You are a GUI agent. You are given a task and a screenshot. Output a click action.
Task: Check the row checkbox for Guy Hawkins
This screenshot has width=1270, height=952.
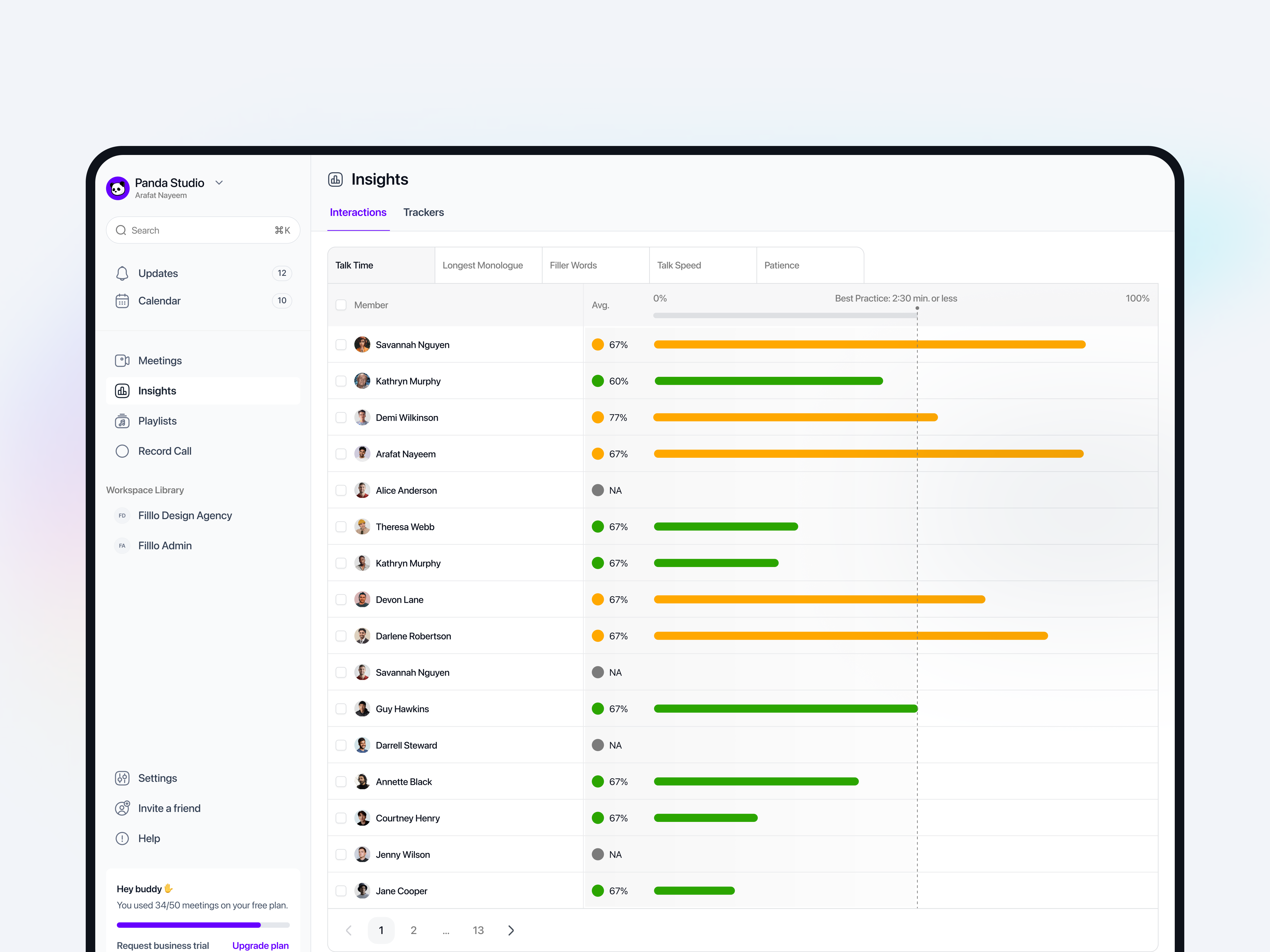coord(341,708)
